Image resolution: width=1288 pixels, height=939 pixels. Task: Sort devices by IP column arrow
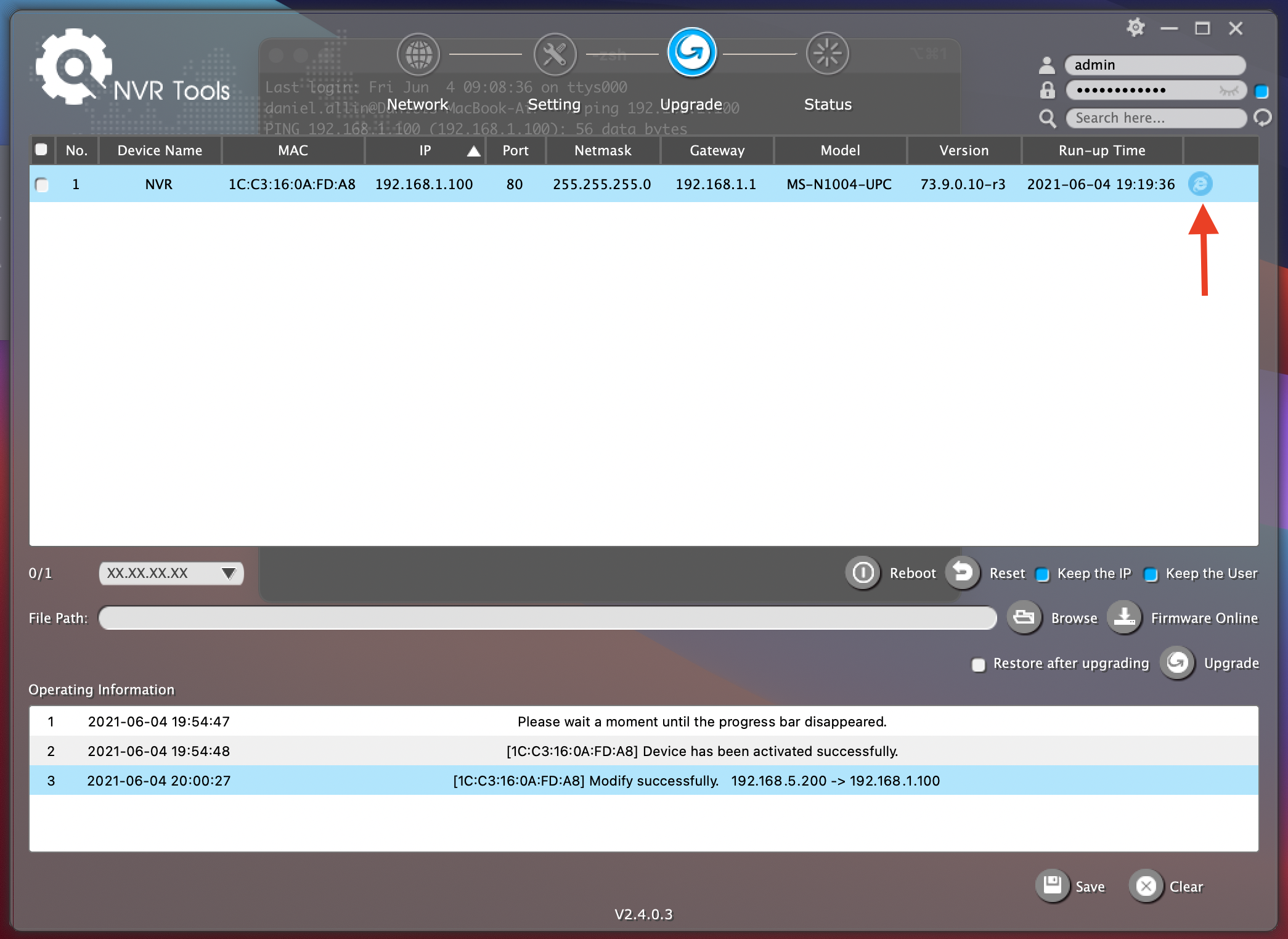coord(473,151)
